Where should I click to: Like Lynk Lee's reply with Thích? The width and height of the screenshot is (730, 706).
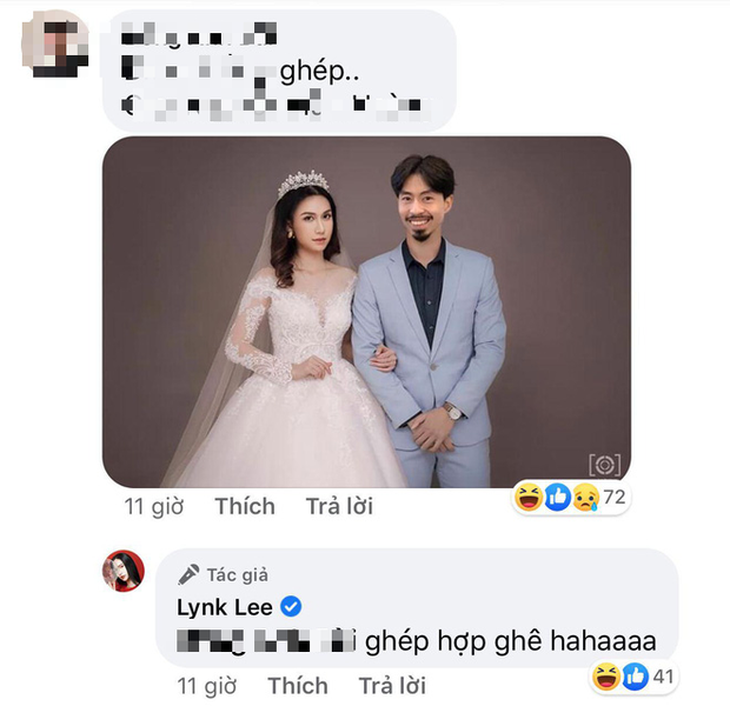point(297,686)
